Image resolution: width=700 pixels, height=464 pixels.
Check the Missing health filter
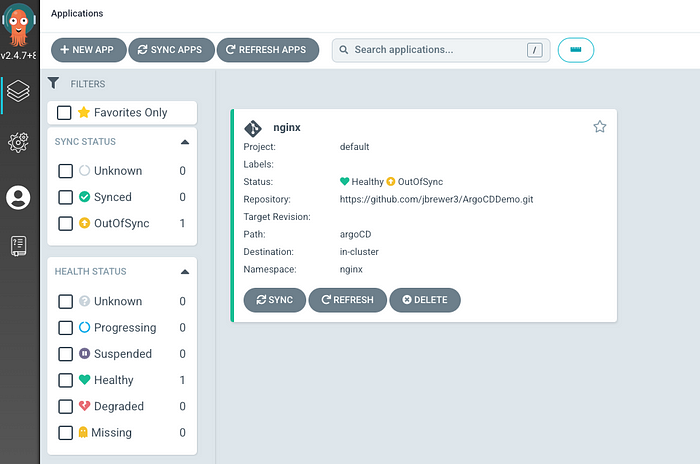[x=66, y=433]
